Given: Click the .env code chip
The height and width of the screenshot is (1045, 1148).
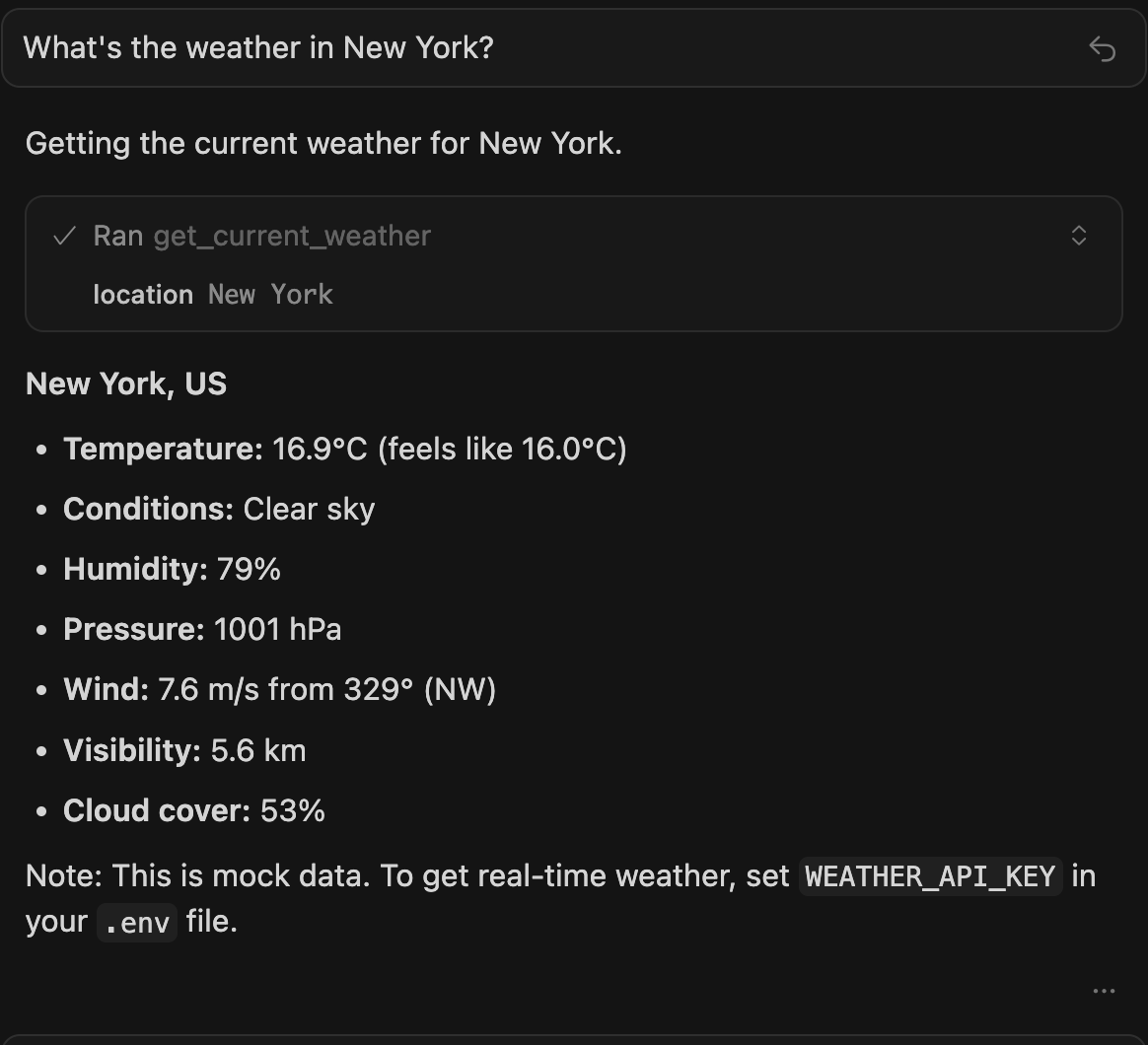Looking at the screenshot, I should (x=137, y=922).
